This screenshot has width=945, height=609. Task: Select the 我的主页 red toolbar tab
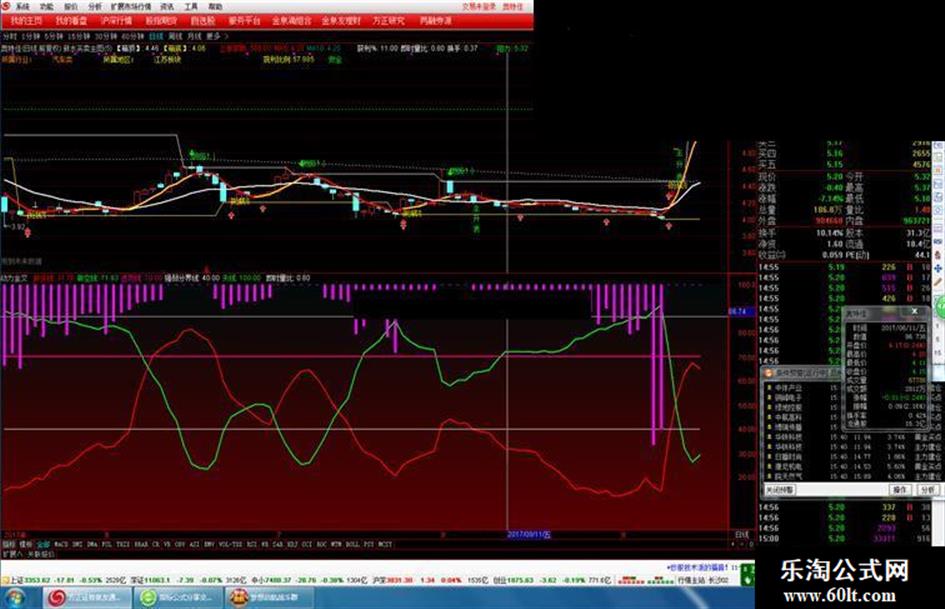(27, 21)
